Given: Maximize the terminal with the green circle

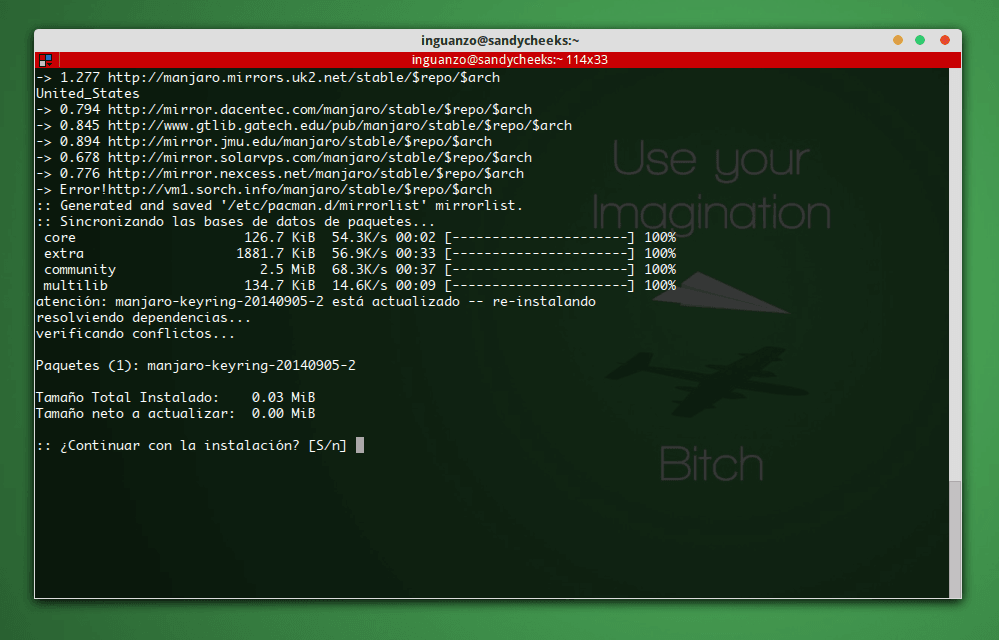Looking at the screenshot, I should tap(920, 40).
